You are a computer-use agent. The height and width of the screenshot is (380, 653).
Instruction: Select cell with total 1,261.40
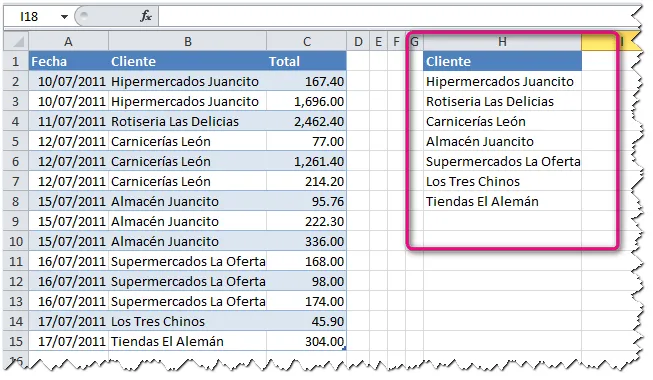[307, 161]
